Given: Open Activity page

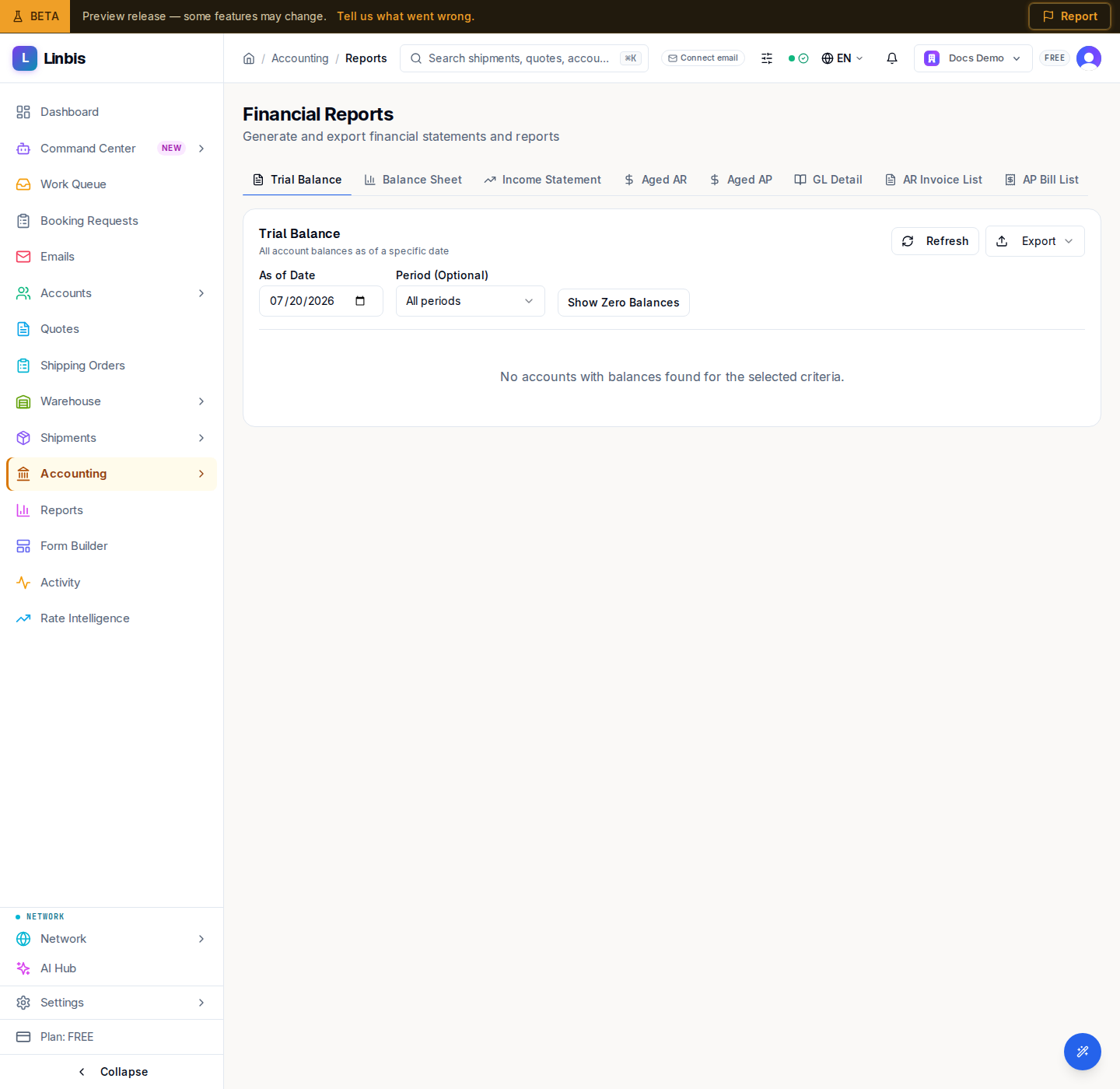Looking at the screenshot, I should click(112, 583).
